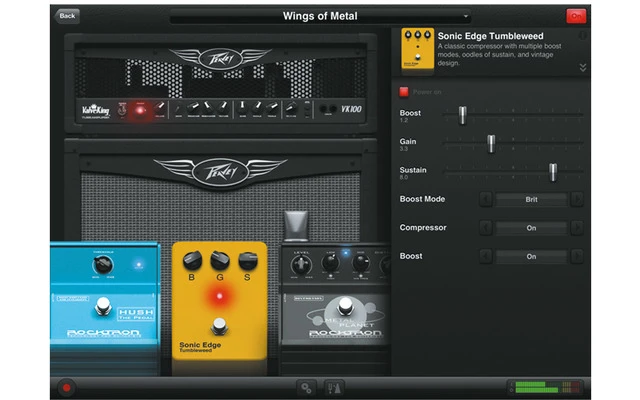Click the G knob on yellow pedal
The width and height of the screenshot is (640, 400).
[220, 261]
